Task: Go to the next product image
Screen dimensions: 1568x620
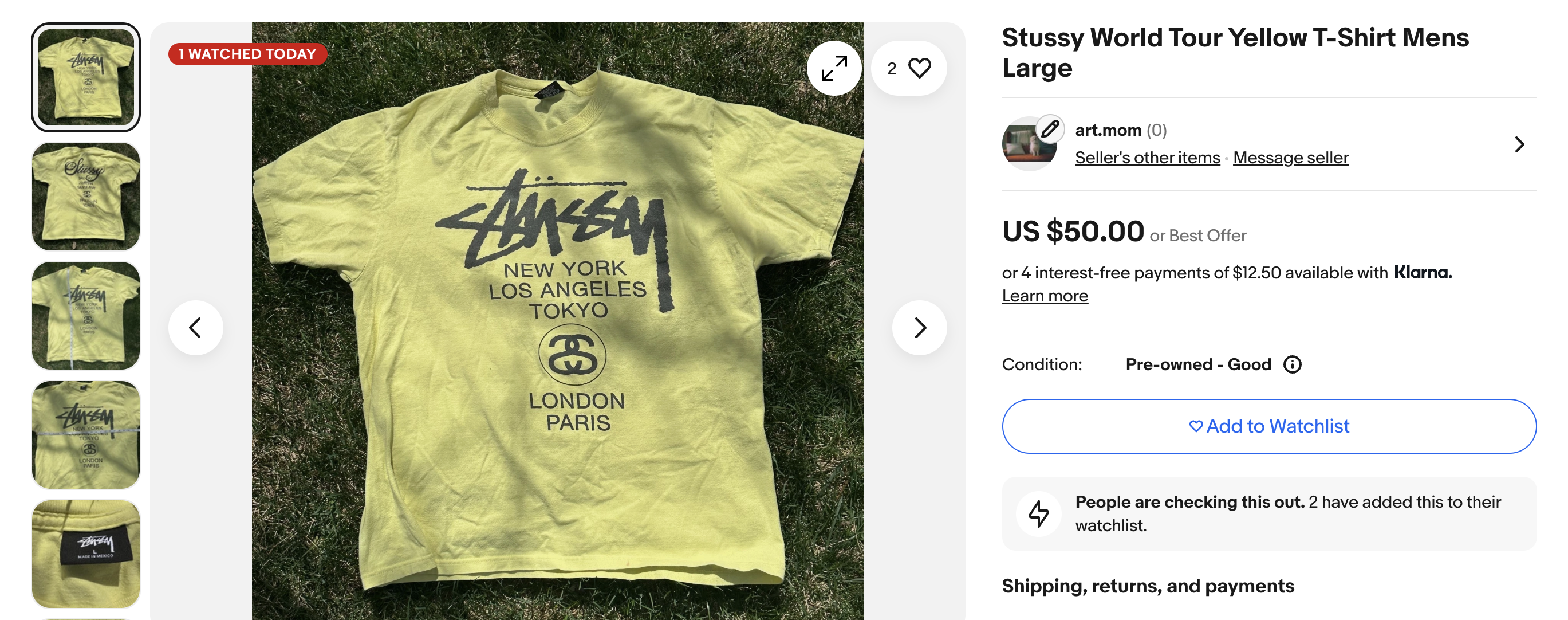Action: pyautogui.click(x=919, y=328)
